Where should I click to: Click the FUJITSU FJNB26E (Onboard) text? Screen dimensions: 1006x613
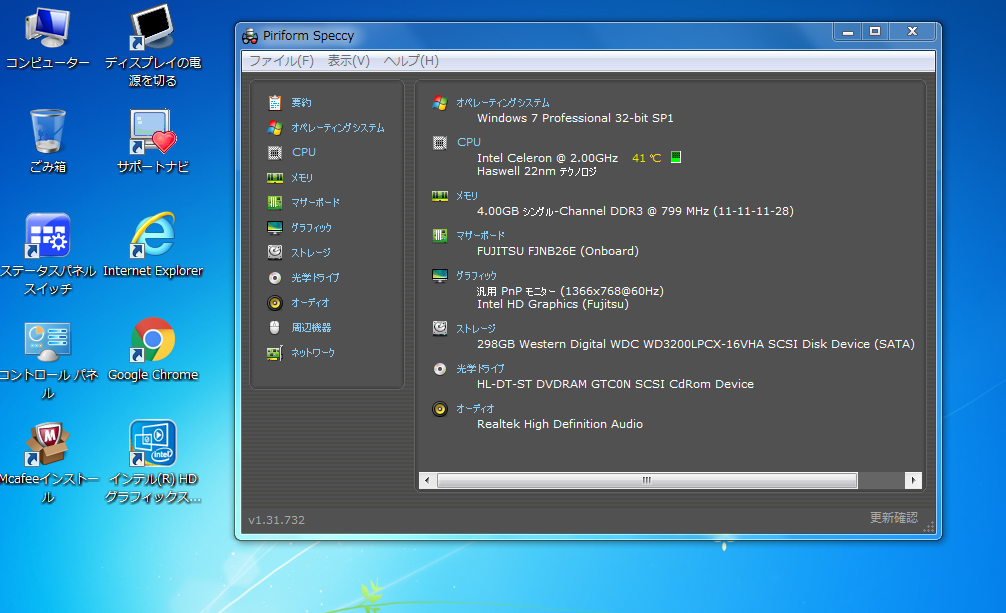(558, 251)
